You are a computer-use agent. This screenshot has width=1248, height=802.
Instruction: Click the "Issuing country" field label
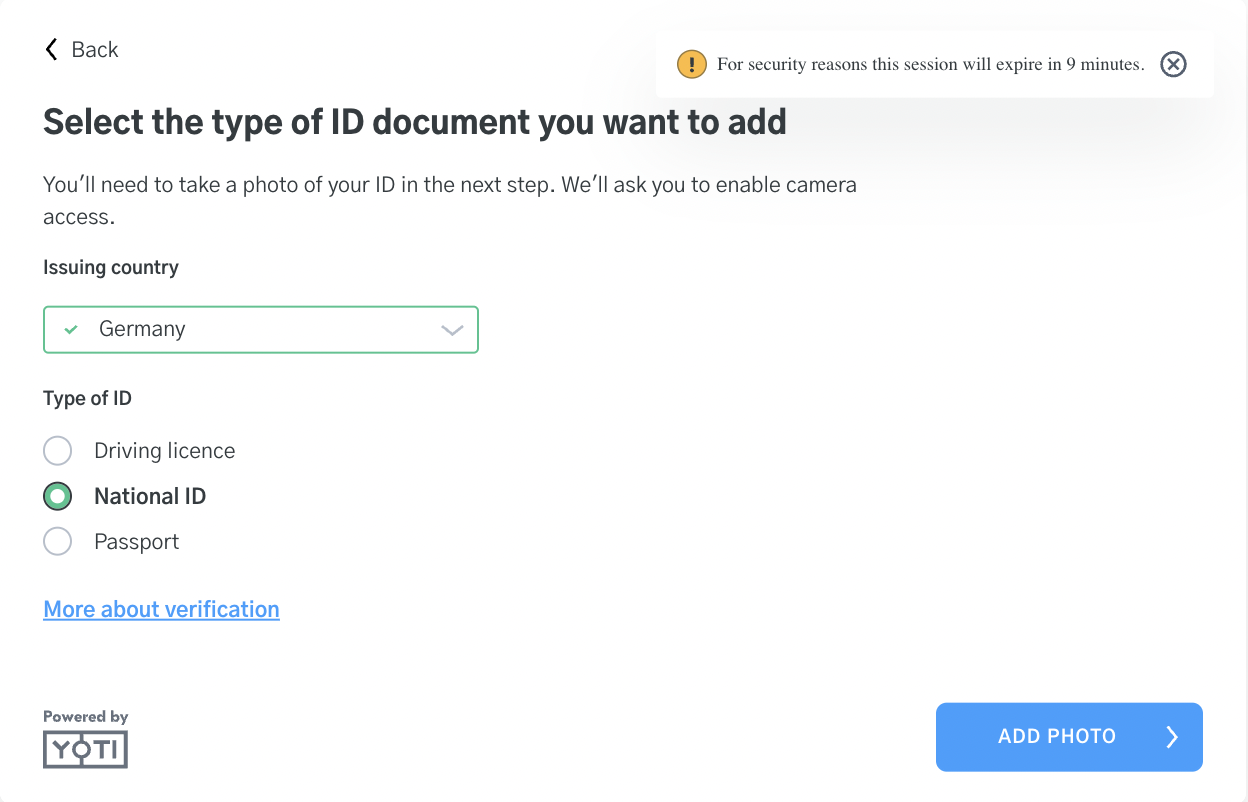coord(111,267)
